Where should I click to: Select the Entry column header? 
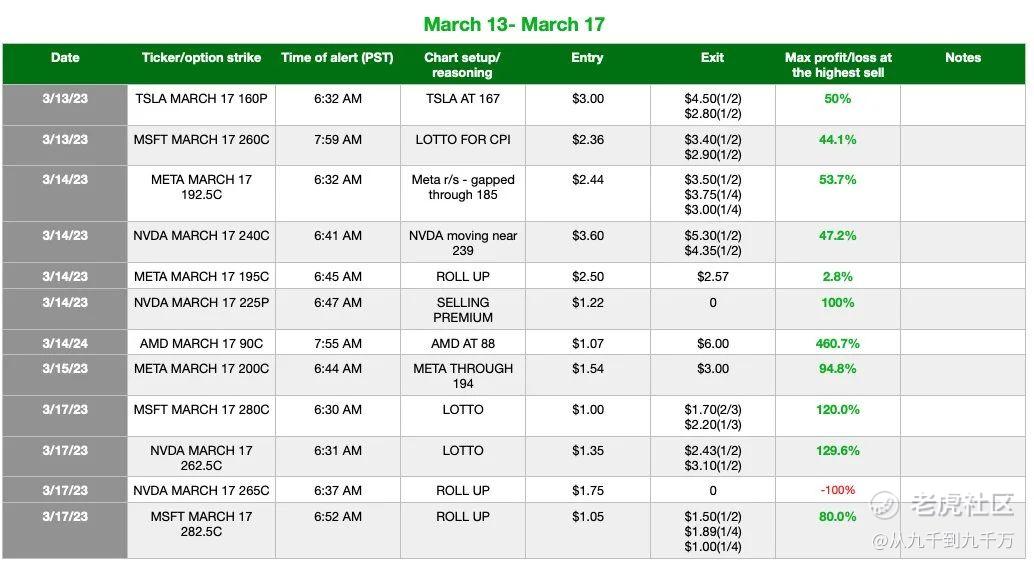pyautogui.click(x=587, y=58)
